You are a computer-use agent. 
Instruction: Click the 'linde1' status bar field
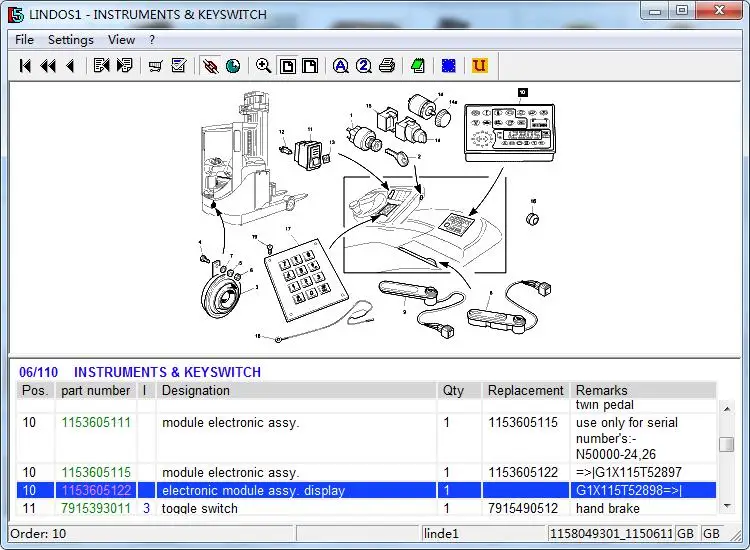pos(484,533)
